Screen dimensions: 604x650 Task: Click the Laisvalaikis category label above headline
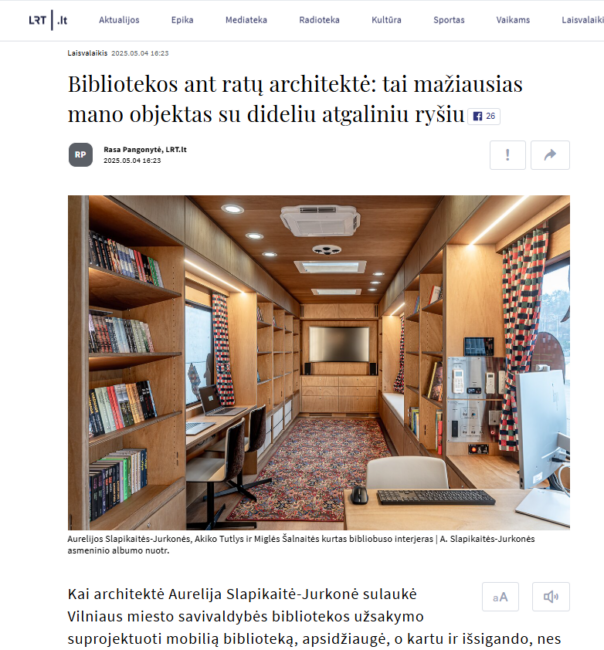(87, 53)
